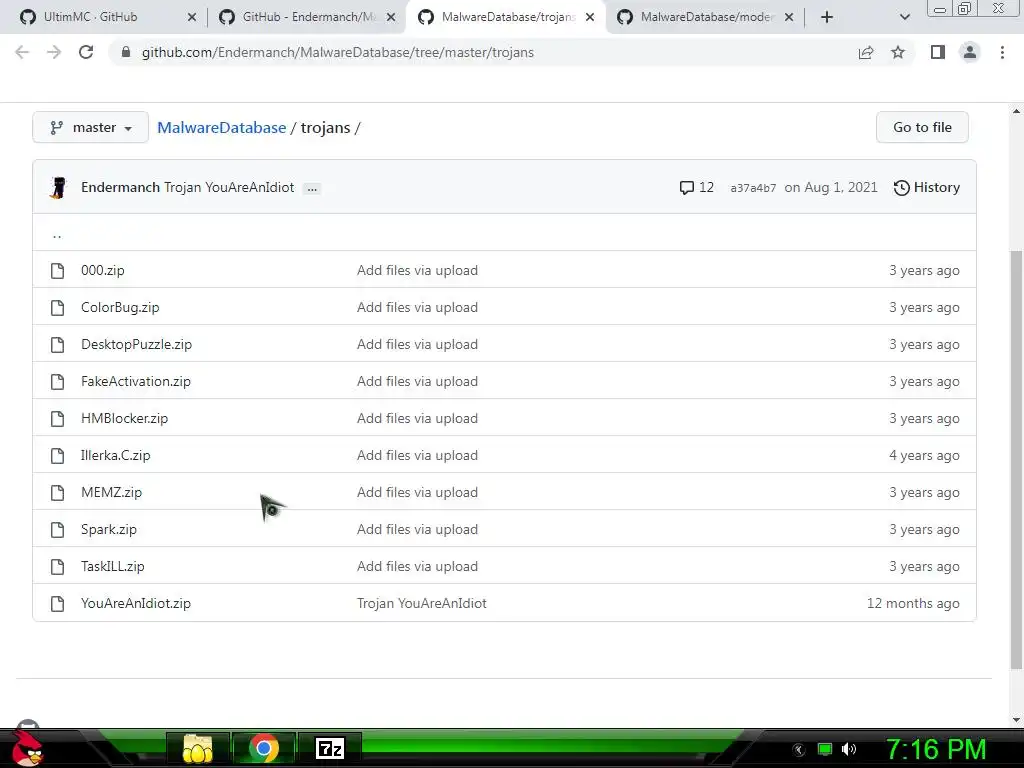The height and width of the screenshot is (768, 1024).
Task: Open the Endermanch author link
Action: [120, 187]
